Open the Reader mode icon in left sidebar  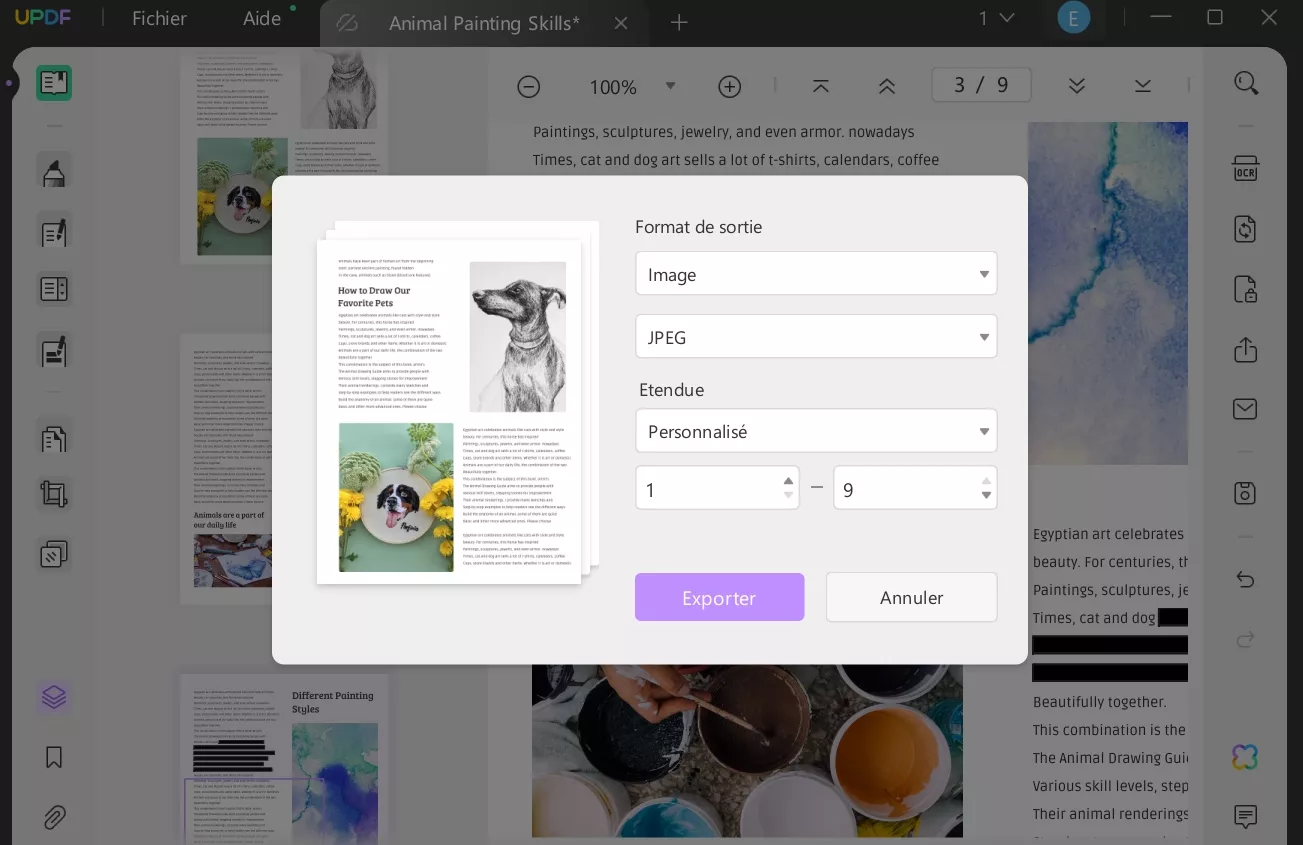(x=54, y=83)
